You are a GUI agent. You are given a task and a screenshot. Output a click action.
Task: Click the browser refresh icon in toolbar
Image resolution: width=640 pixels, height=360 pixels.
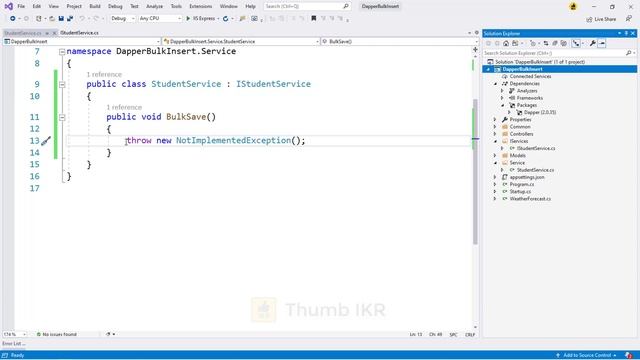(x=225, y=18)
